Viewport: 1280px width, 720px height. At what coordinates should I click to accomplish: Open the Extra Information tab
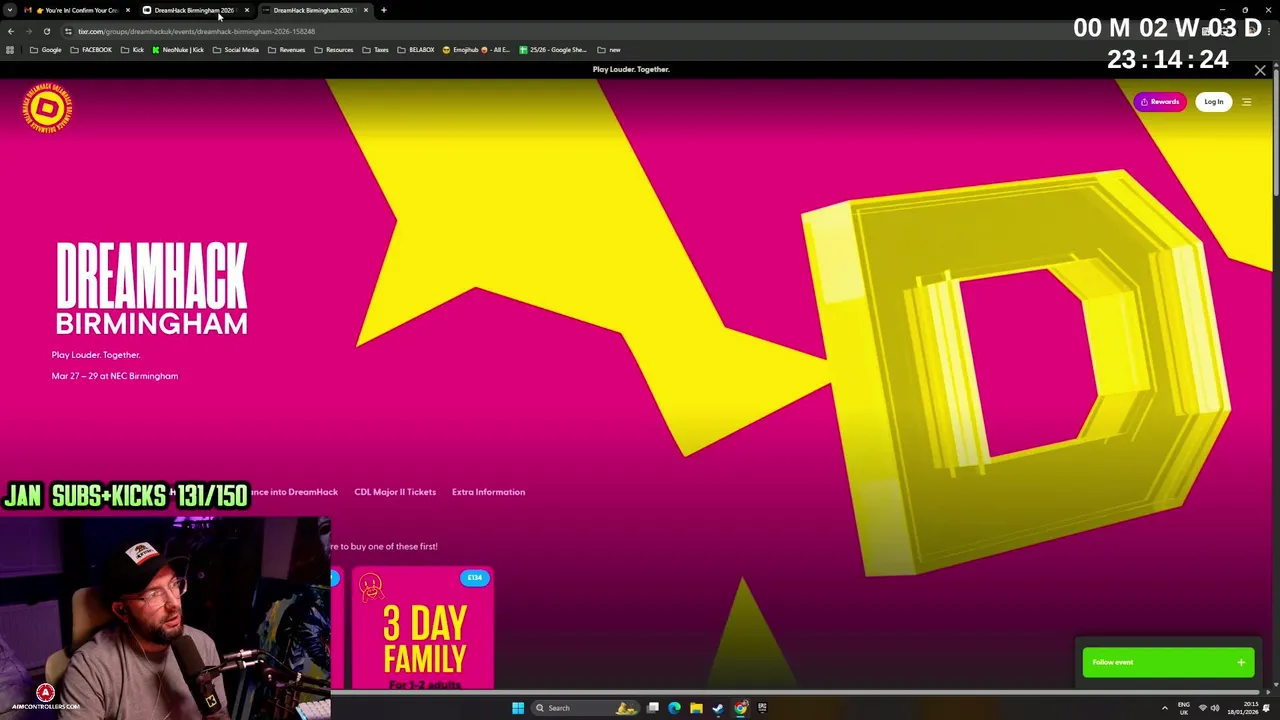tap(488, 492)
